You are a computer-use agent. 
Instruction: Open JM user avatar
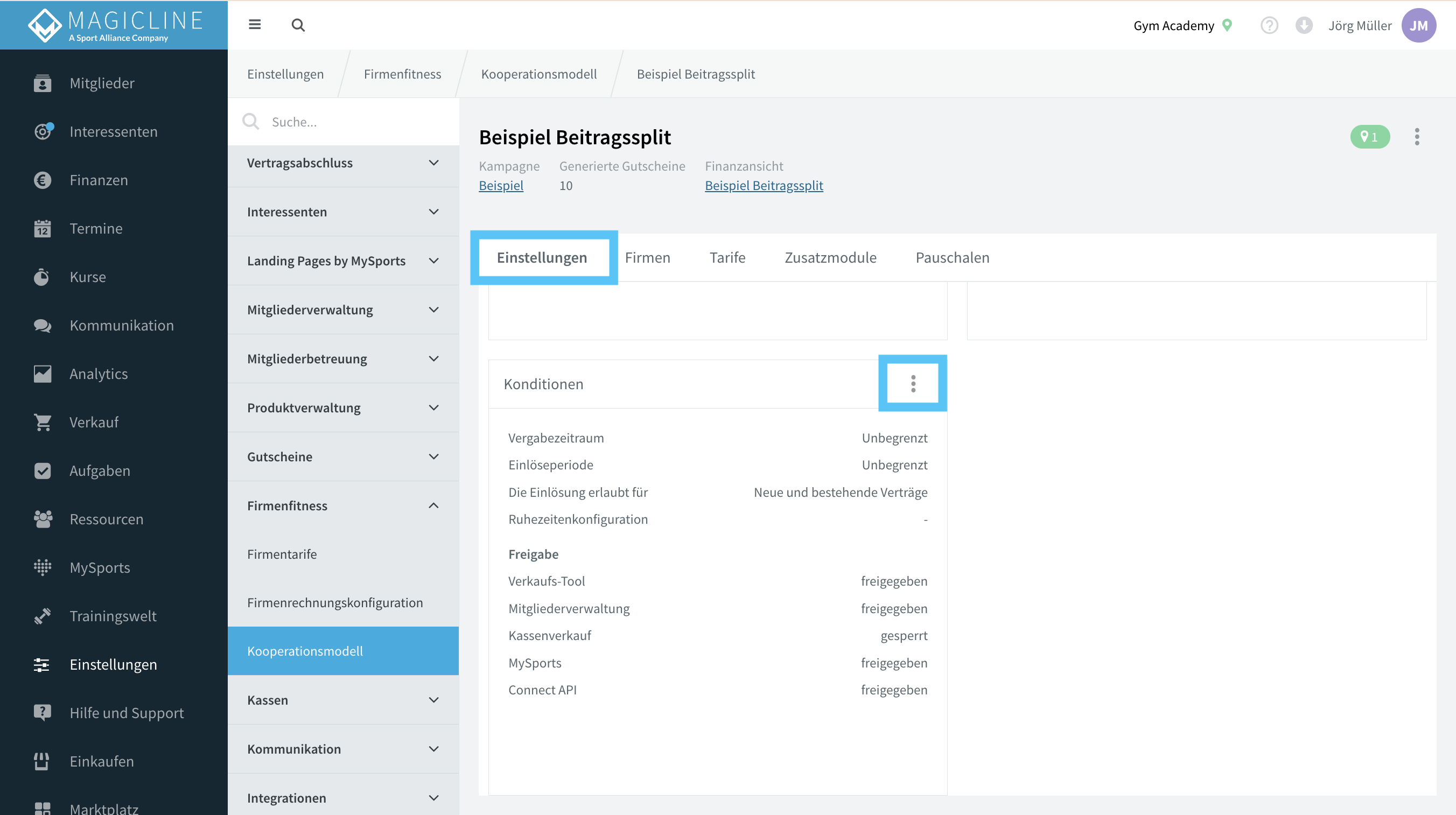click(1418, 25)
